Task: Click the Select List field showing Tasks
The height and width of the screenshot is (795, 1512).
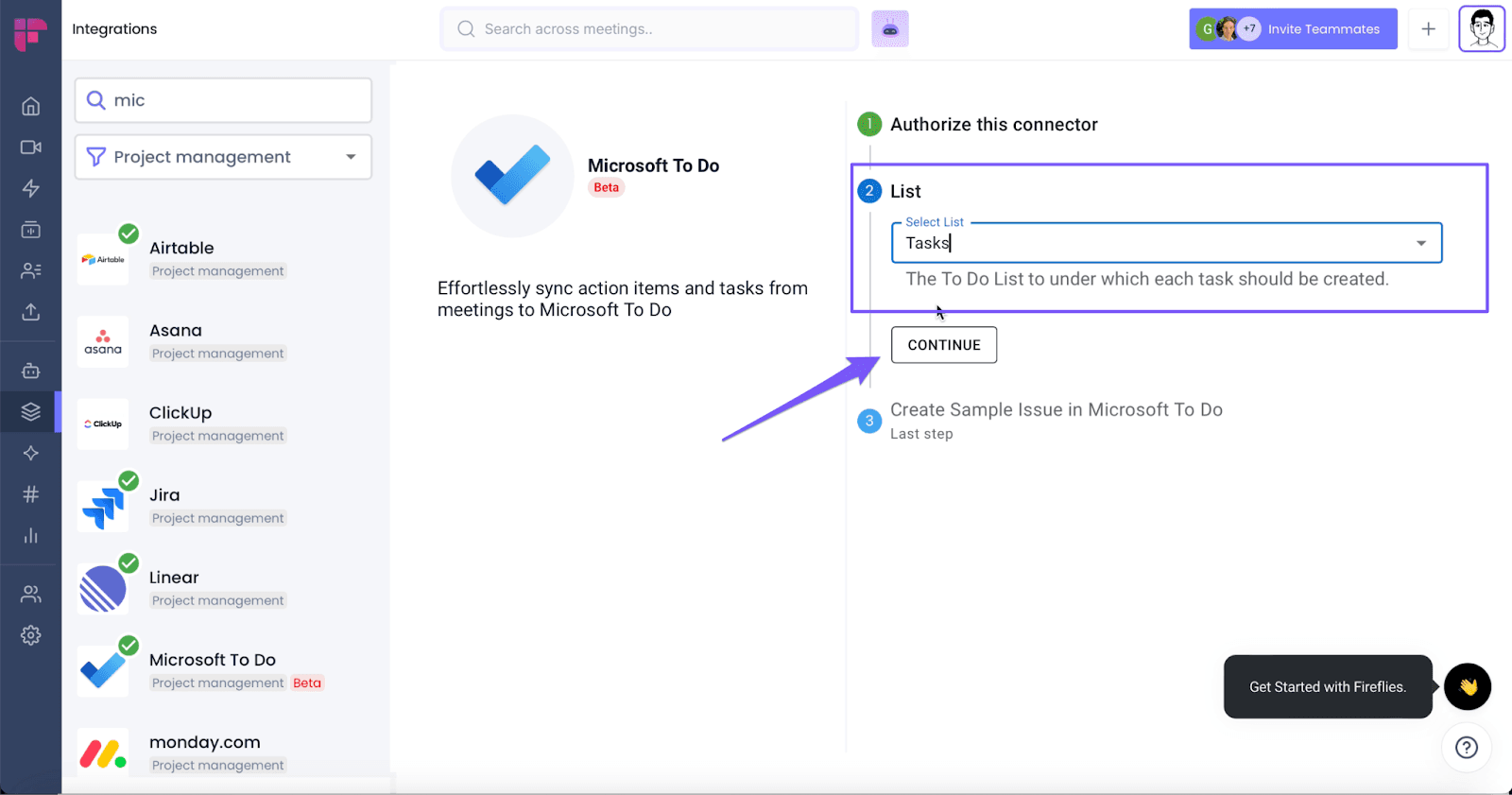Action: coord(1166,243)
